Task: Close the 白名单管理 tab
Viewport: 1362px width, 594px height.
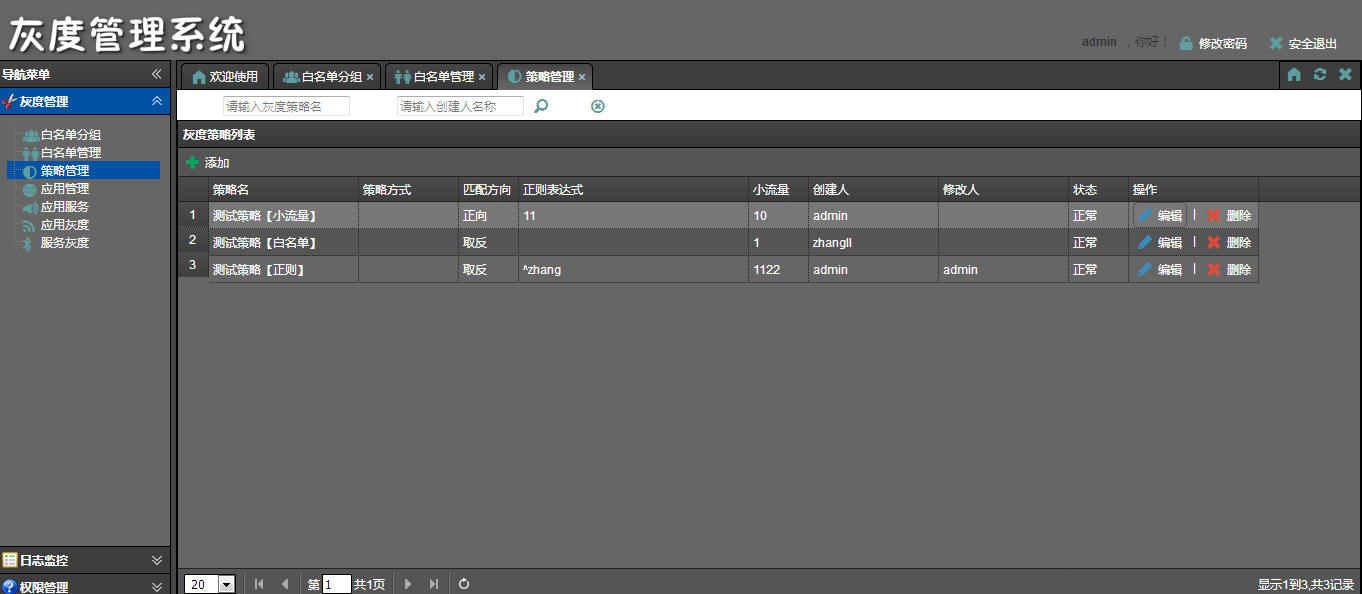Action: pos(482,77)
